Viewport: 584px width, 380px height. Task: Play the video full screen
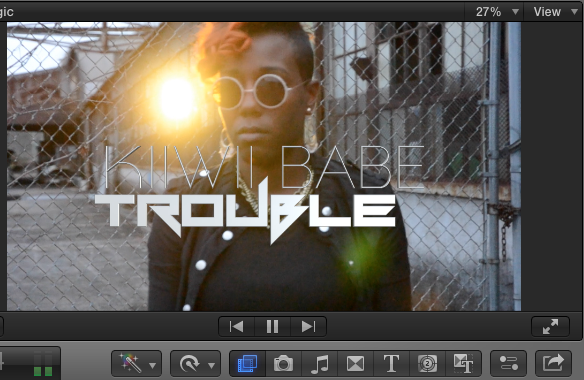pos(550,326)
